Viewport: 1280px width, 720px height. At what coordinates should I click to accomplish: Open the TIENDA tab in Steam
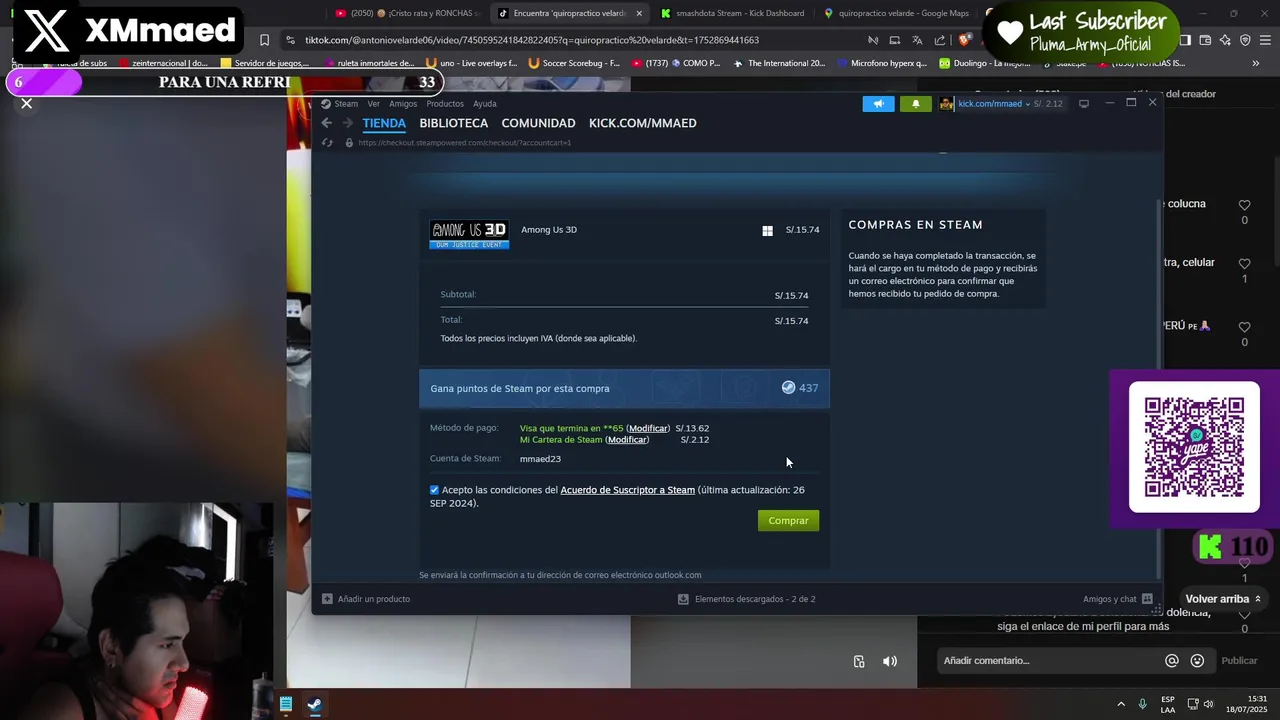[384, 123]
